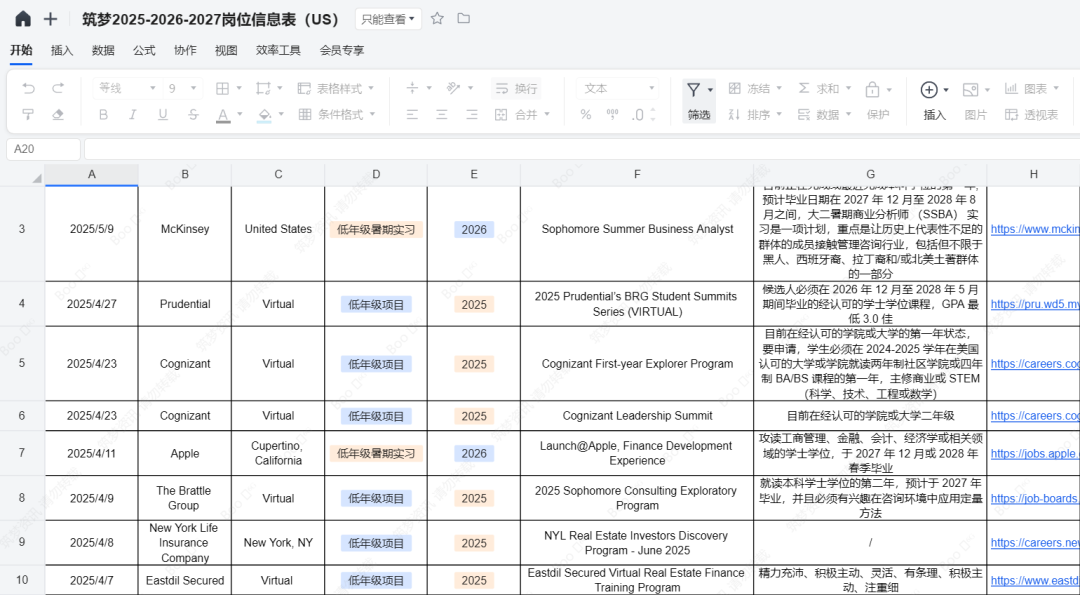Open the 效率工具 tab
The image size is (1080, 595).
coord(278,50)
